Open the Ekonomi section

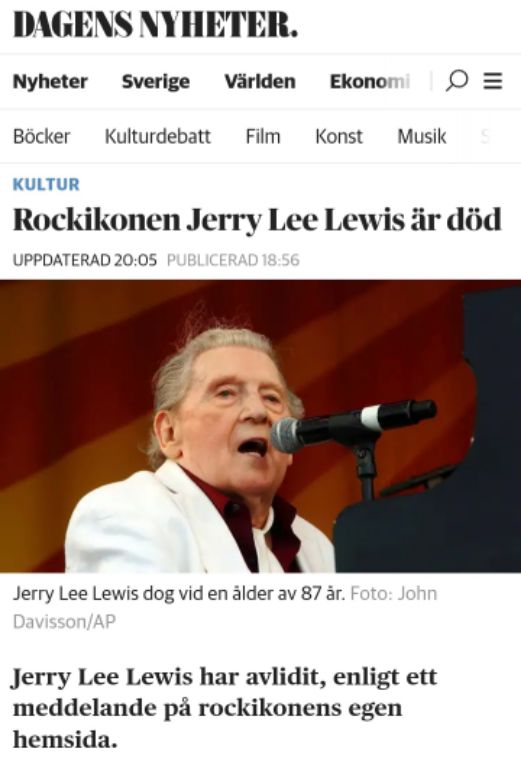click(x=370, y=81)
